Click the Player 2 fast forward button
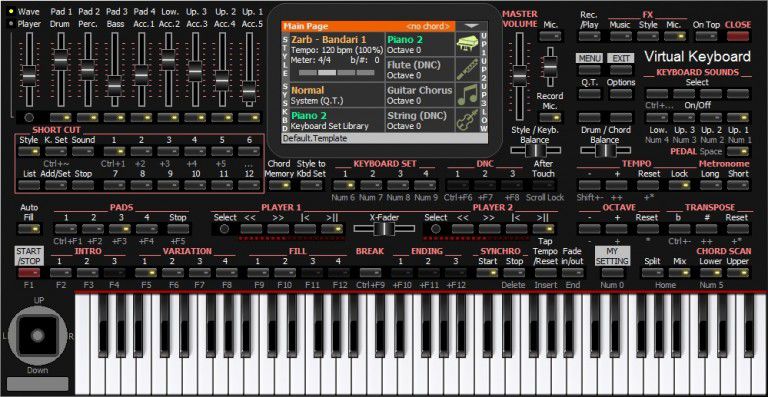768x397 pixels. point(489,229)
